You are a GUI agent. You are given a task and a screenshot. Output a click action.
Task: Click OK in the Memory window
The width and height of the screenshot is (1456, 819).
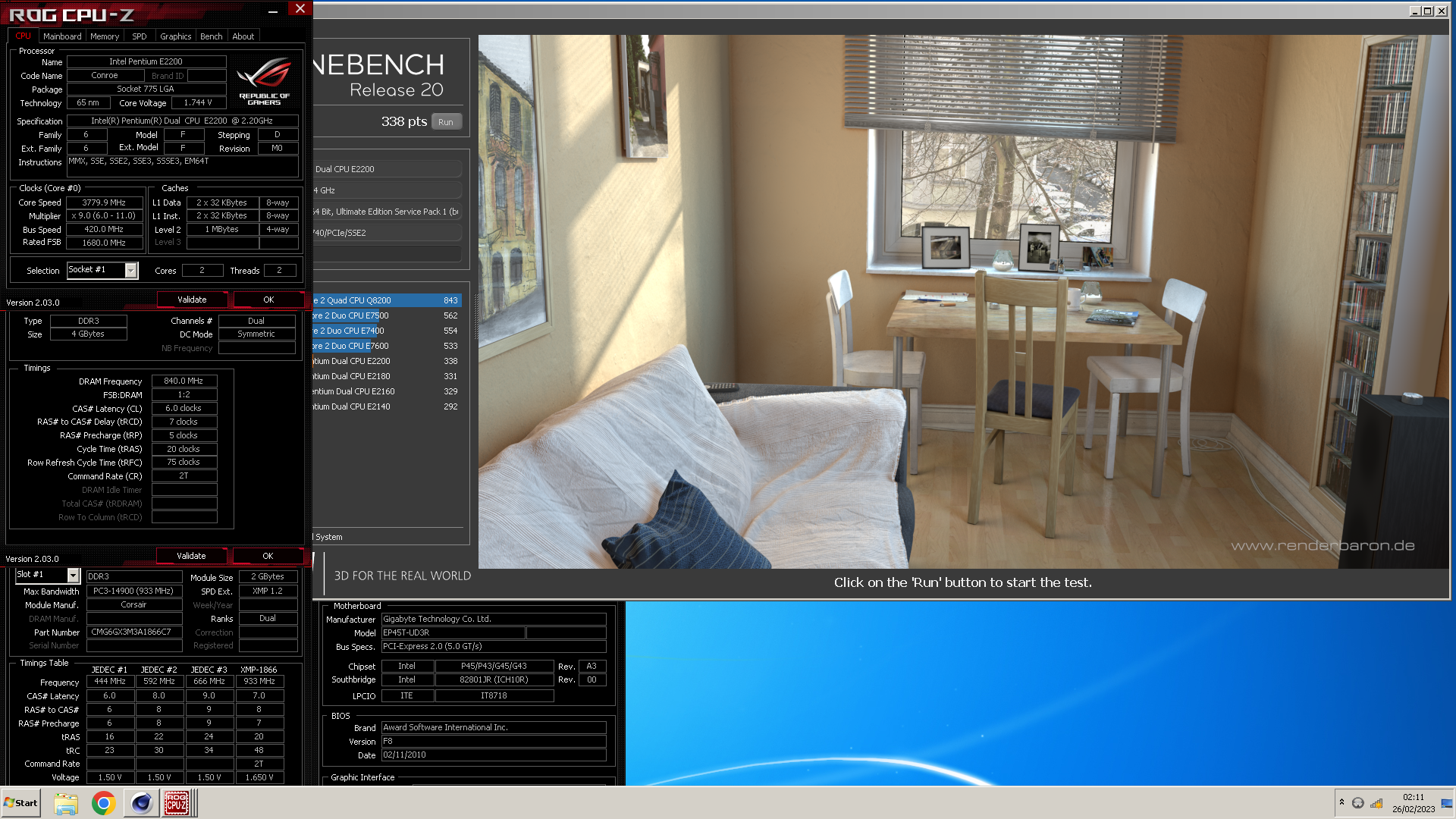268,556
